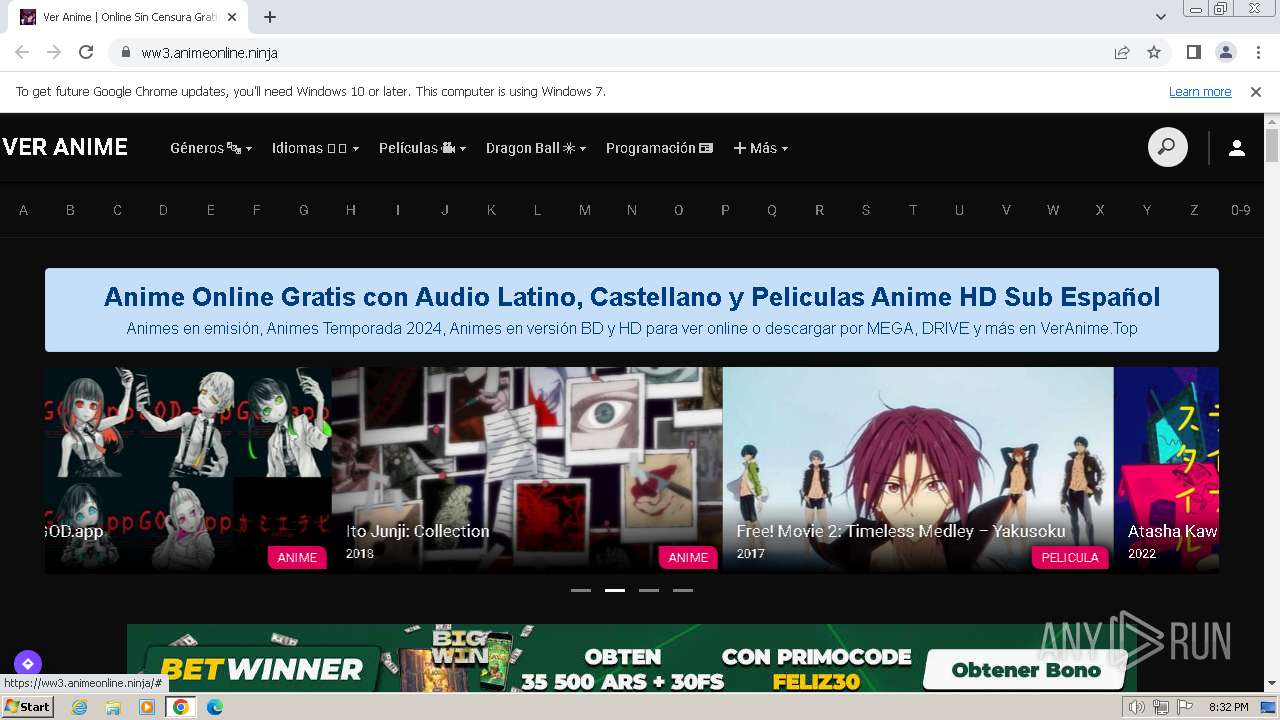Click ANIME tag on Ito Junji slide
Image resolution: width=1280 pixels, height=720 pixels.
(x=688, y=558)
